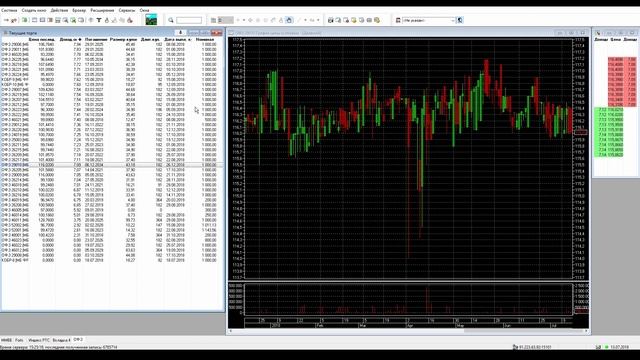Click the icon left of the account combo box

point(398,20)
